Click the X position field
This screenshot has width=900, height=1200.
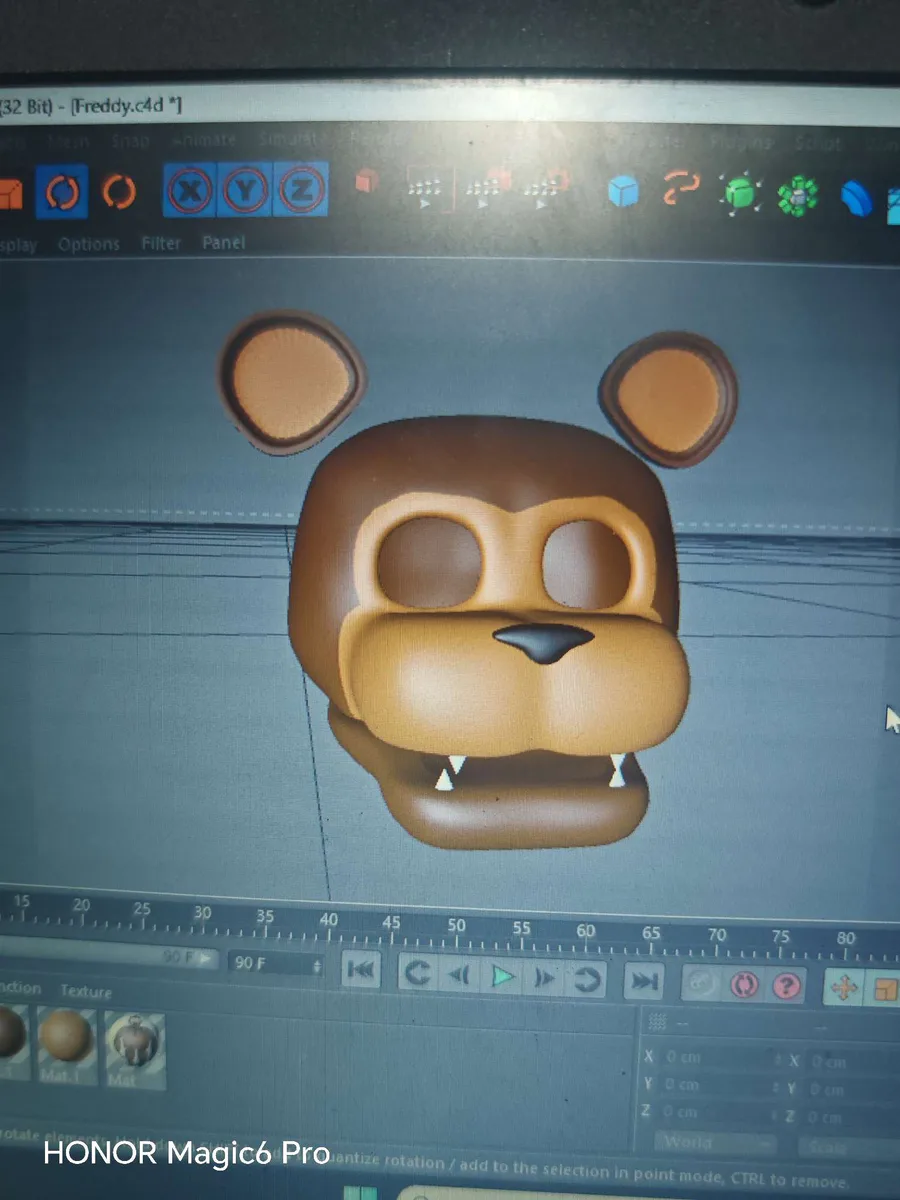tap(717, 1057)
